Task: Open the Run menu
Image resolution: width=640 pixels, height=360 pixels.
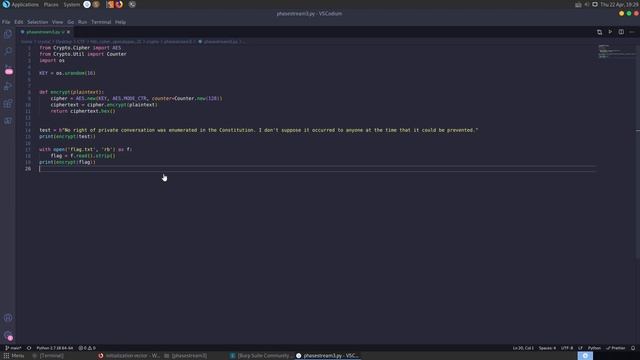Action: point(82,22)
